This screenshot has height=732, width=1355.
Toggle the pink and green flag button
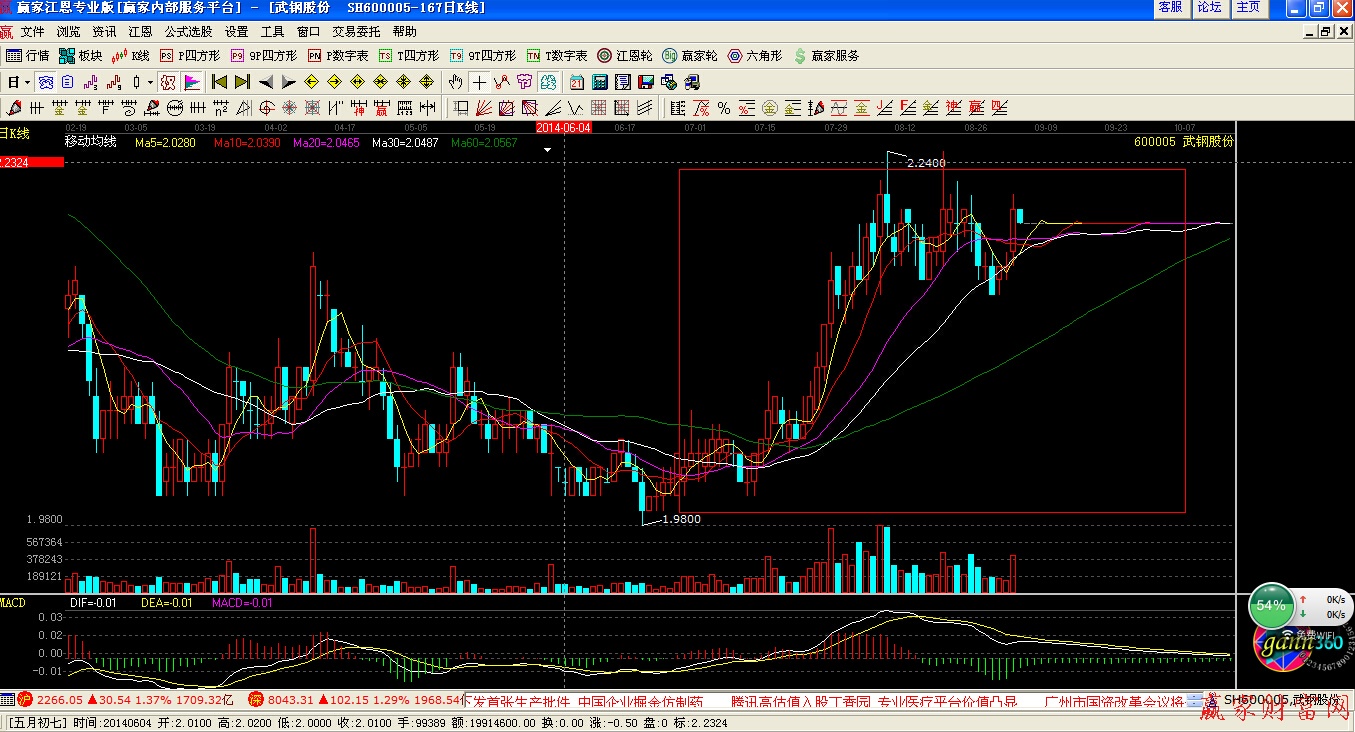192,82
